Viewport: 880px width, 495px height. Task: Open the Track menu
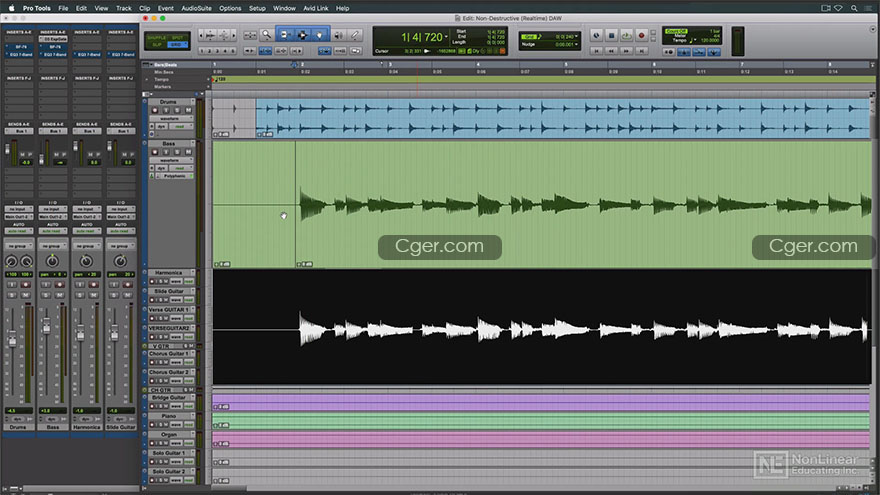point(123,8)
